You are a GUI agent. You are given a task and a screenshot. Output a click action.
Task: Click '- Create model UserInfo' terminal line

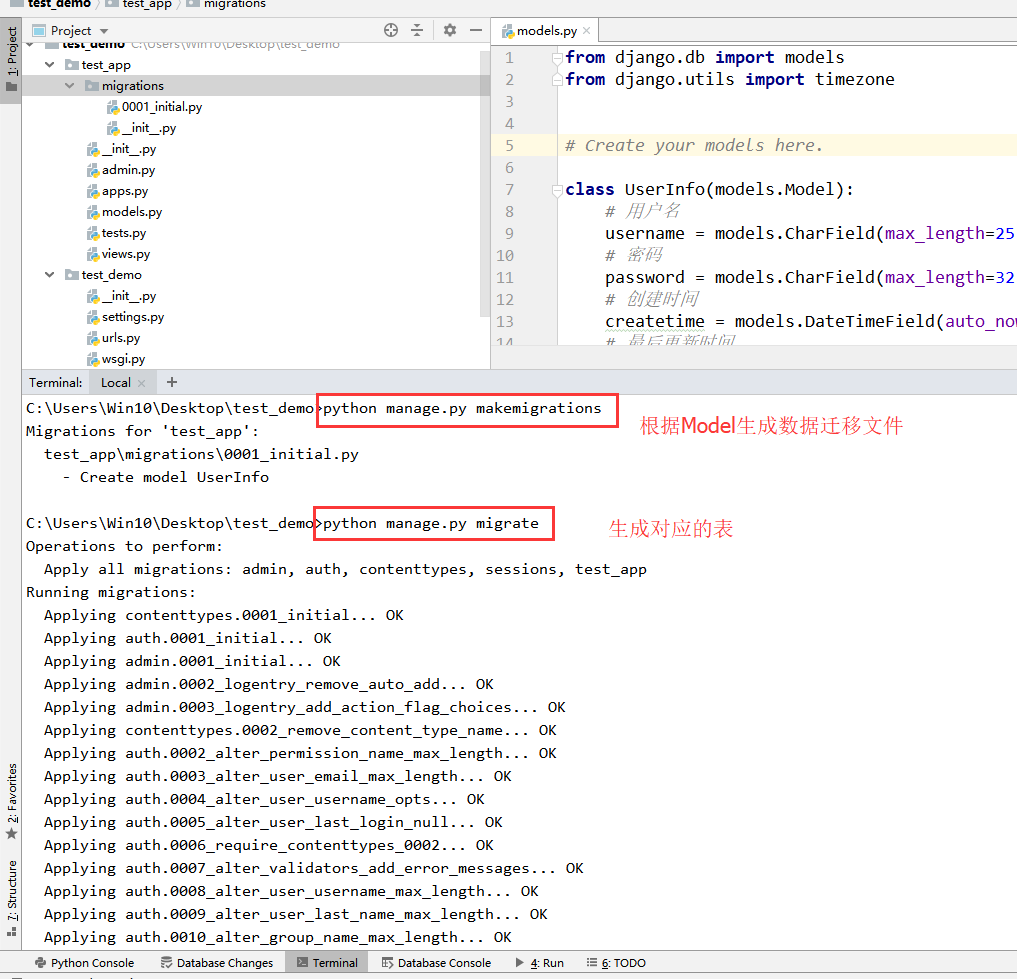[x=165, y=477]
